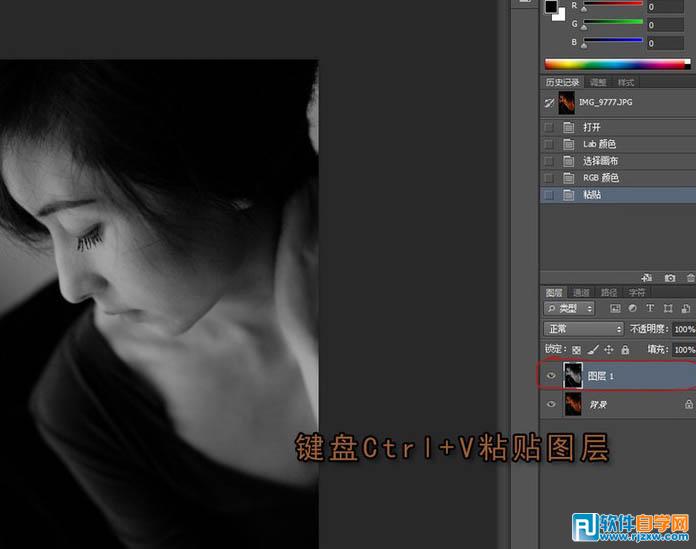Viewport: 696px width, 549px height.
Task: Switch to the 历史记录 history tab
Action: tap(562, 83)
